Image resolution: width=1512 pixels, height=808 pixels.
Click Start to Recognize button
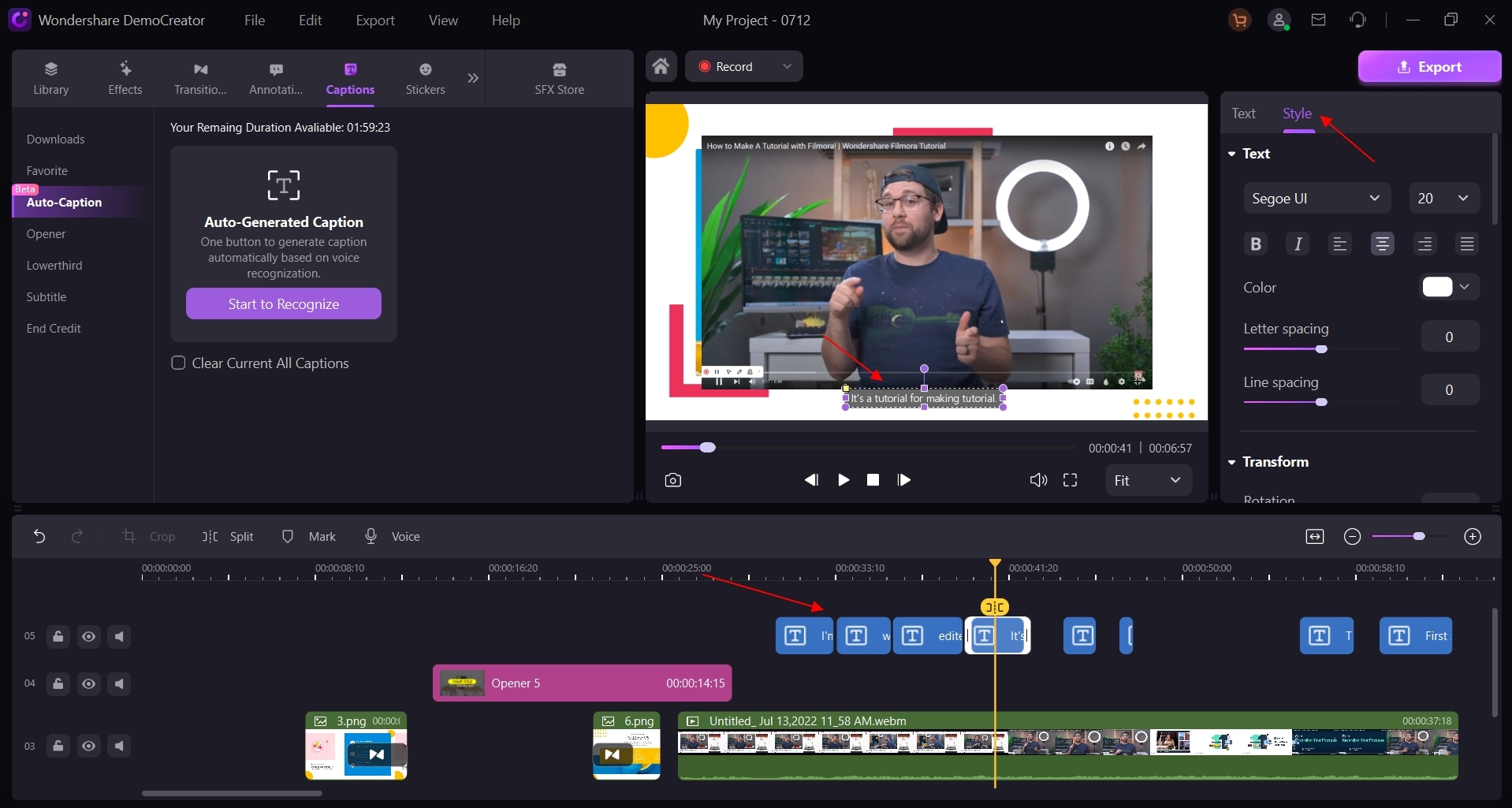coord(284,303)
